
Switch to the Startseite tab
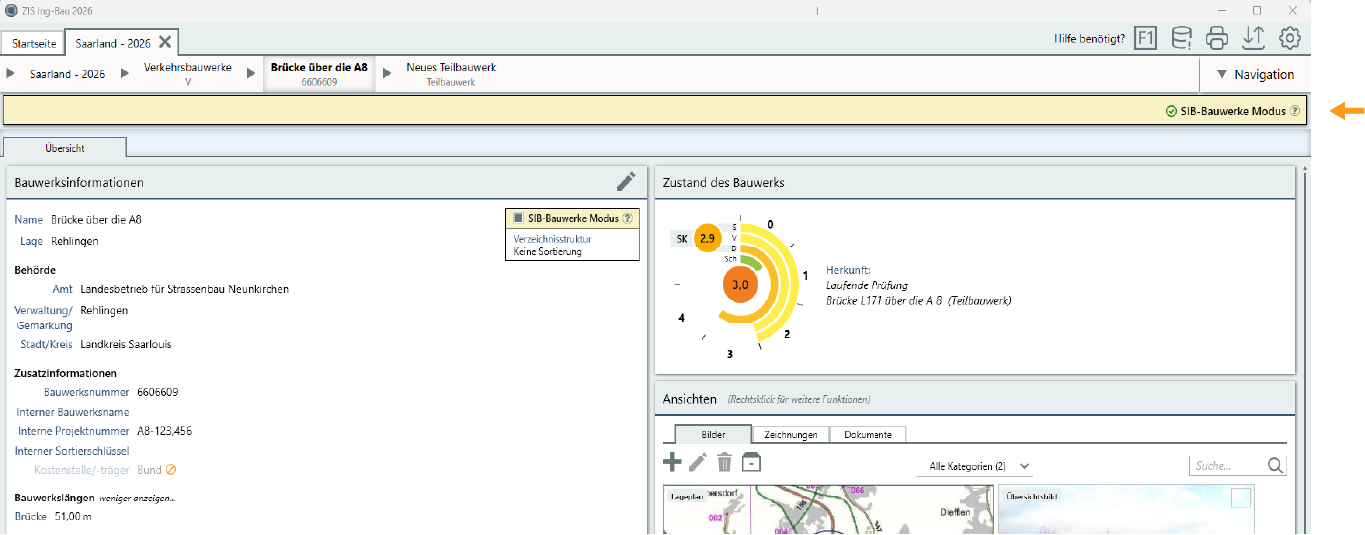(x=34, y=43)
